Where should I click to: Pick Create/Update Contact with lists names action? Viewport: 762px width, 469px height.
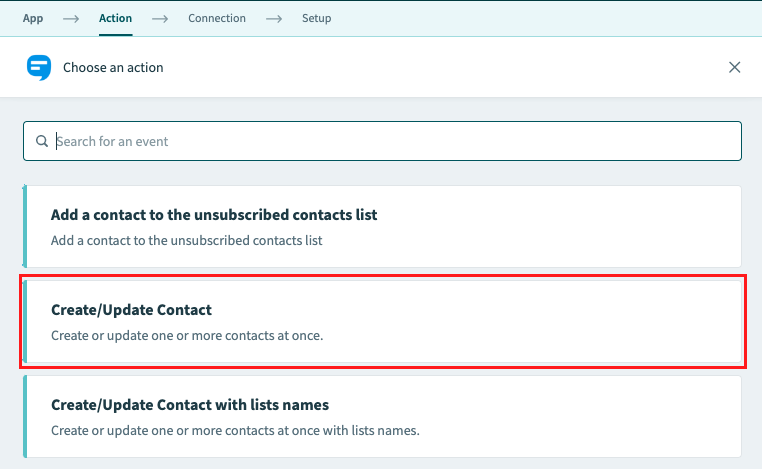tap(382, 417)
